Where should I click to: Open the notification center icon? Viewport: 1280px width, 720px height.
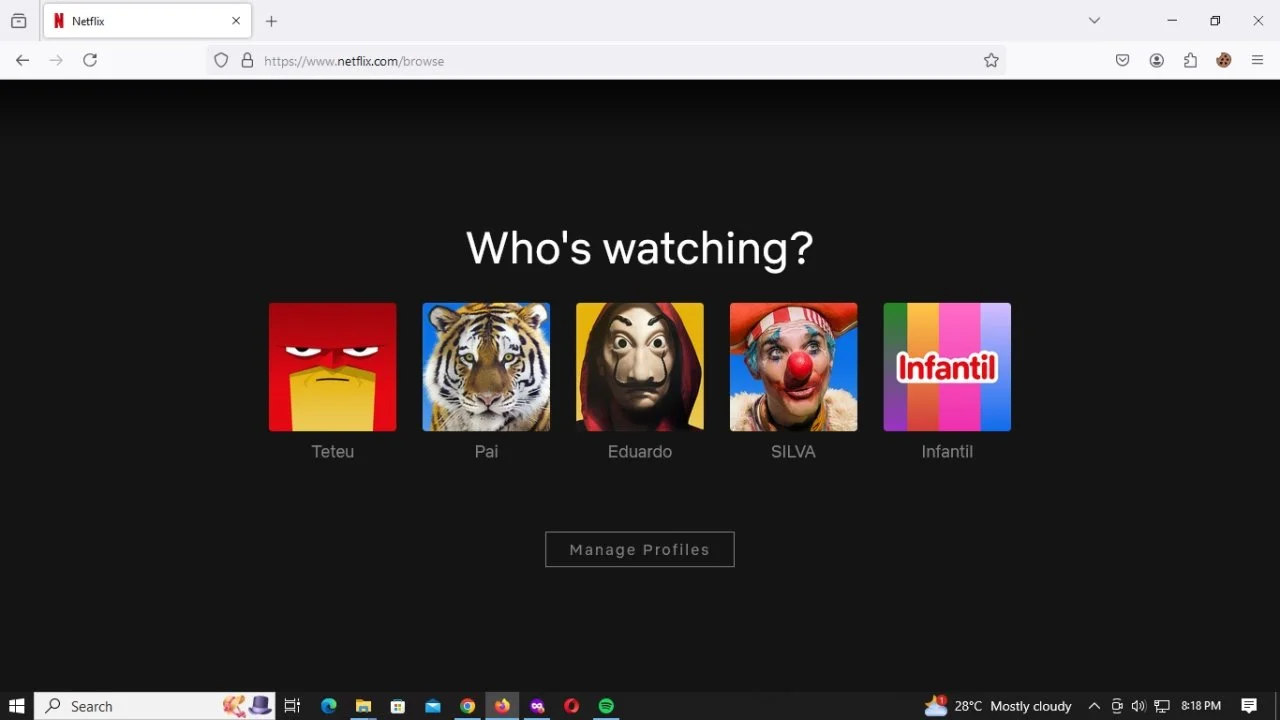point(1249,706)
